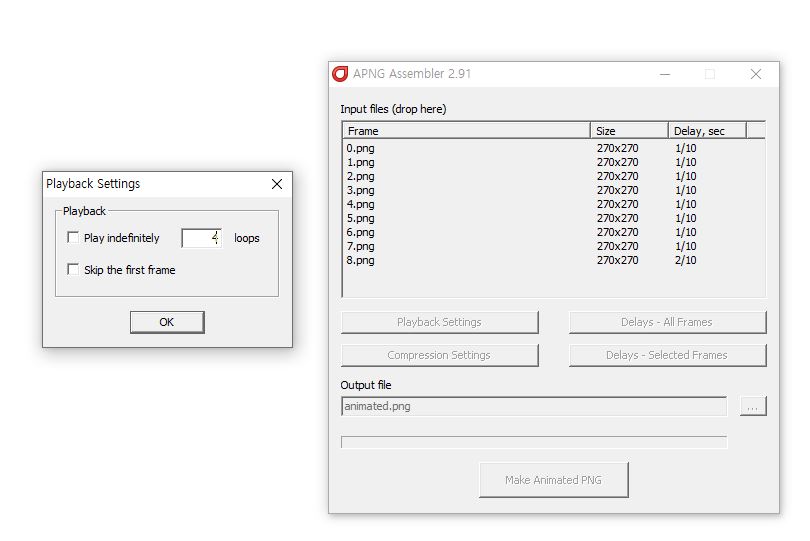810x541 pixels.
Task: Click the loops count input field
Action: 202,238
